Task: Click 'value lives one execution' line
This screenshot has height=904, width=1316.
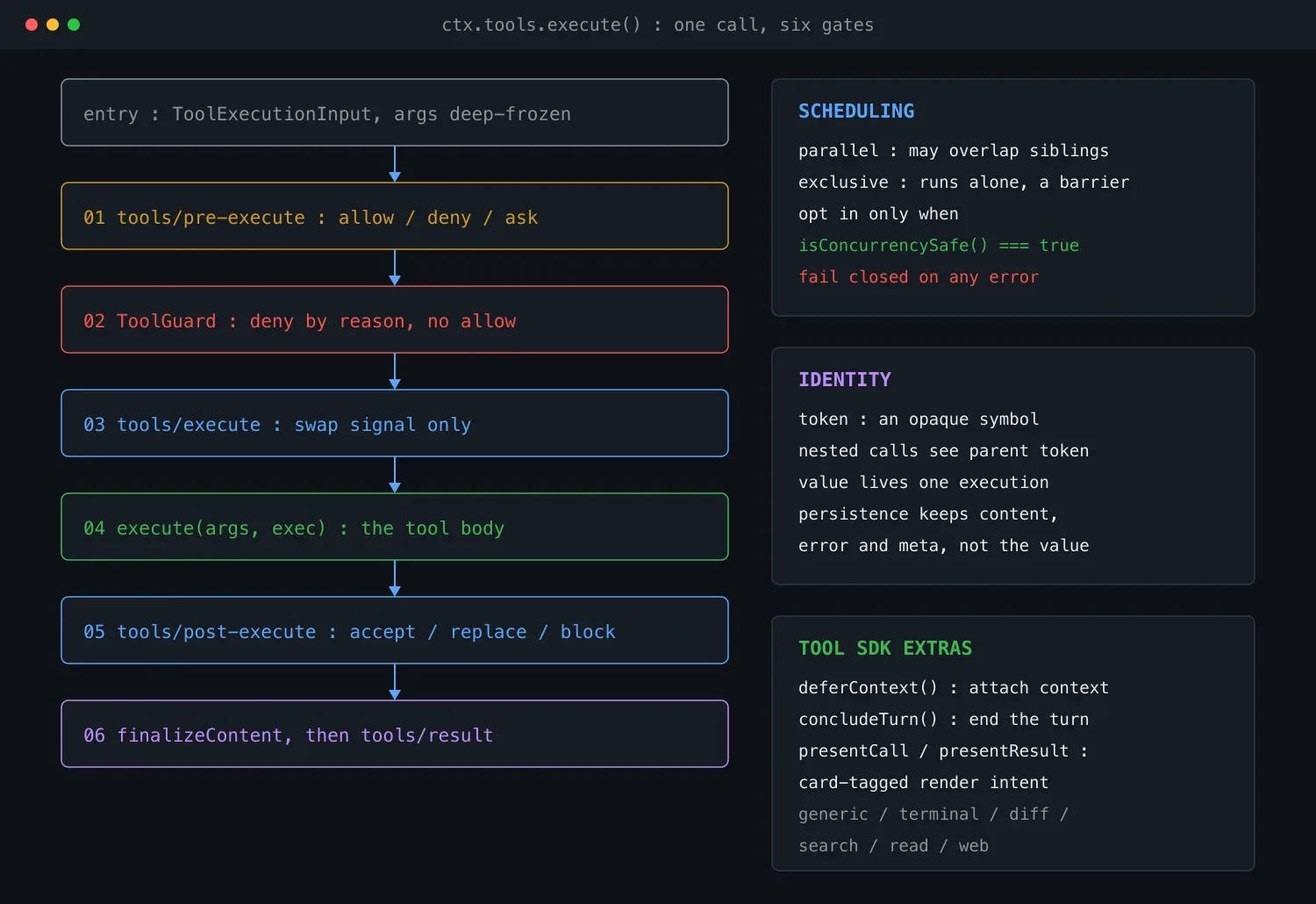Action: [924, 483]
